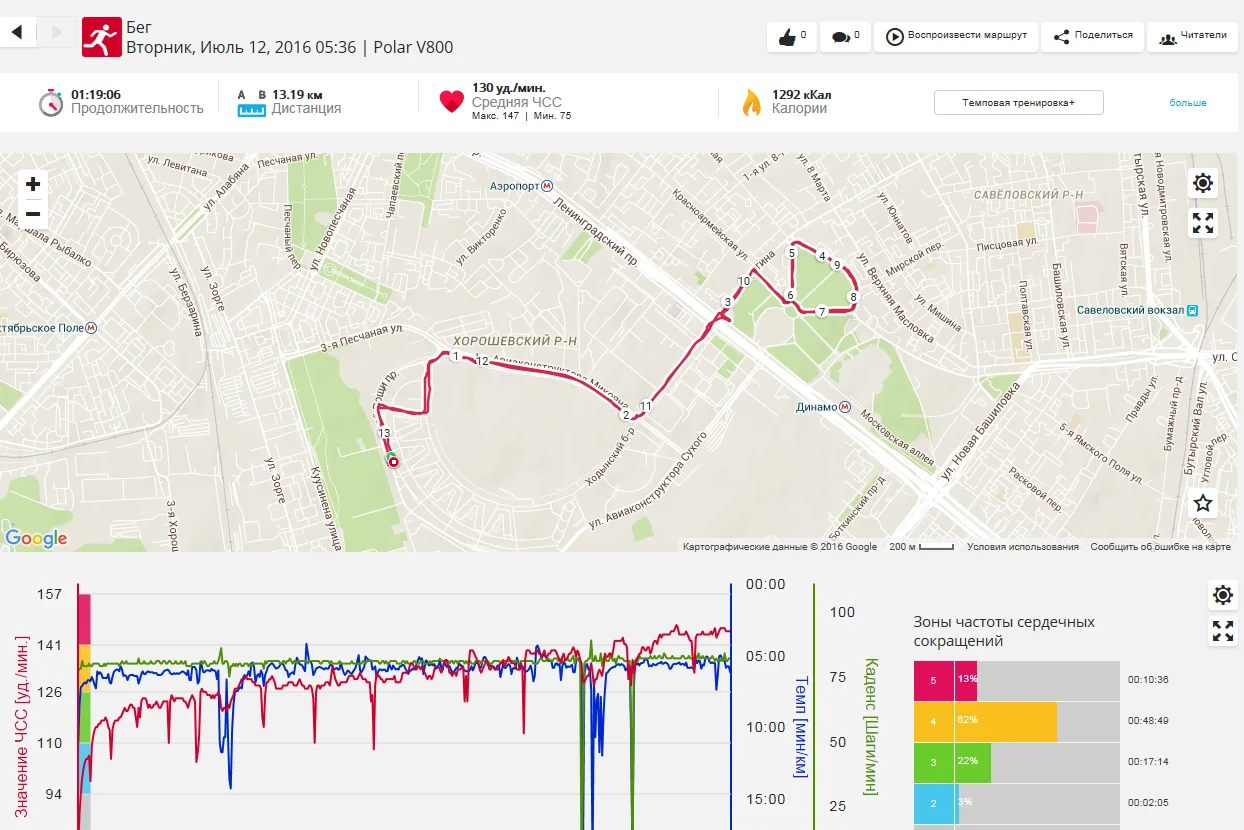Screen dimensions: 1244x830
Task: Click kilometer marker 5 on route
Action: pos(791,254)
